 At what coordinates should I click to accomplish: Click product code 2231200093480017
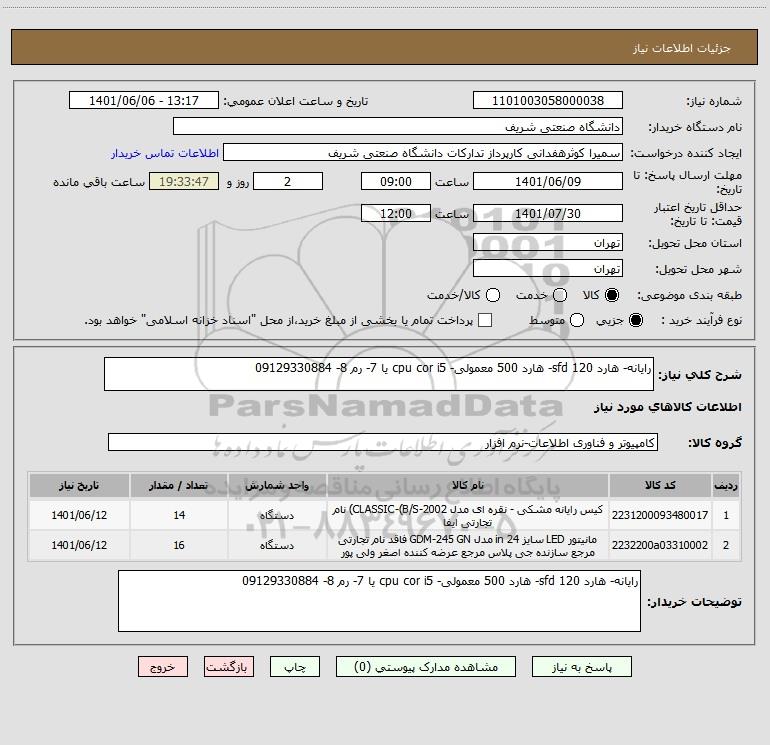pyautogui.click(x=660, y=515)
